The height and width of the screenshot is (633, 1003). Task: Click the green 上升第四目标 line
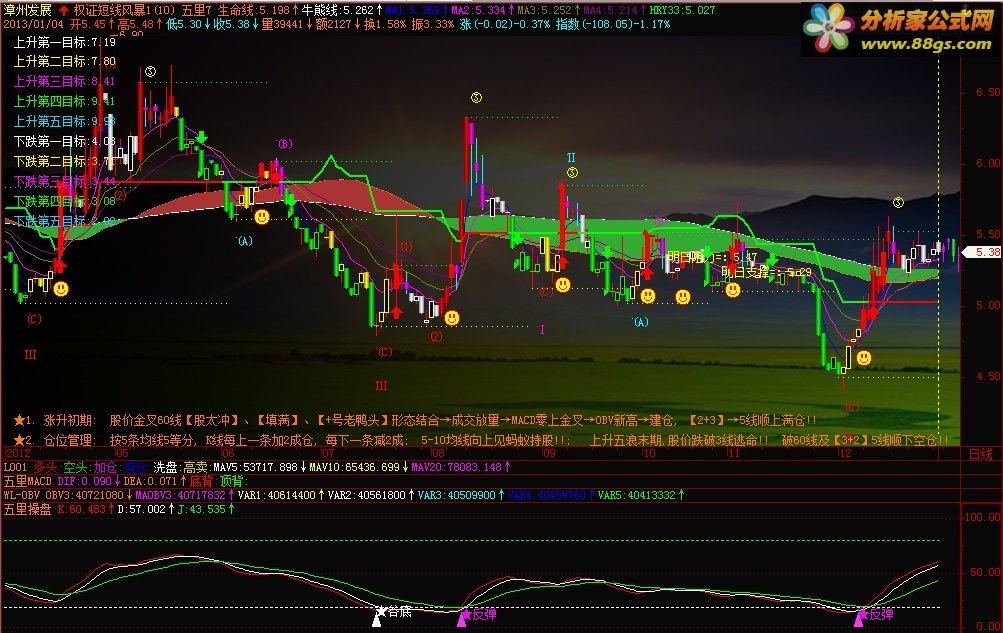pos(65,101)
